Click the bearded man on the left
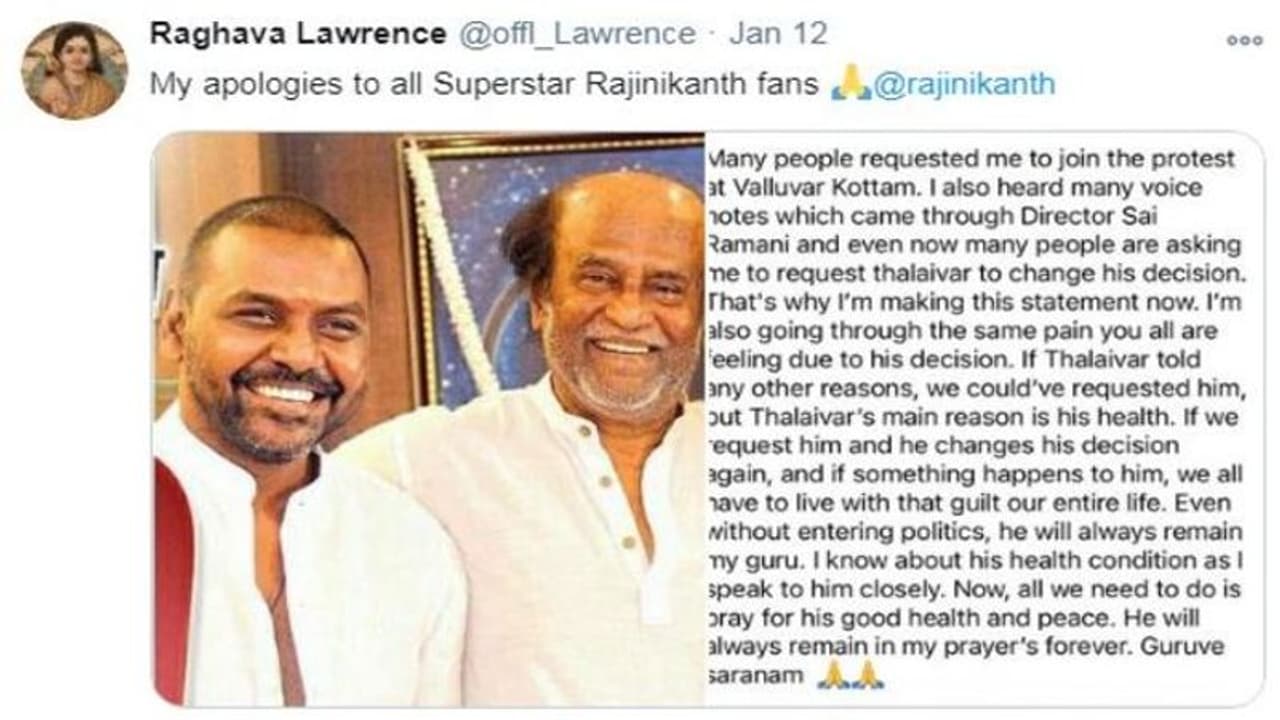This screenshot has height=720, width=1280. coord(290,440)
